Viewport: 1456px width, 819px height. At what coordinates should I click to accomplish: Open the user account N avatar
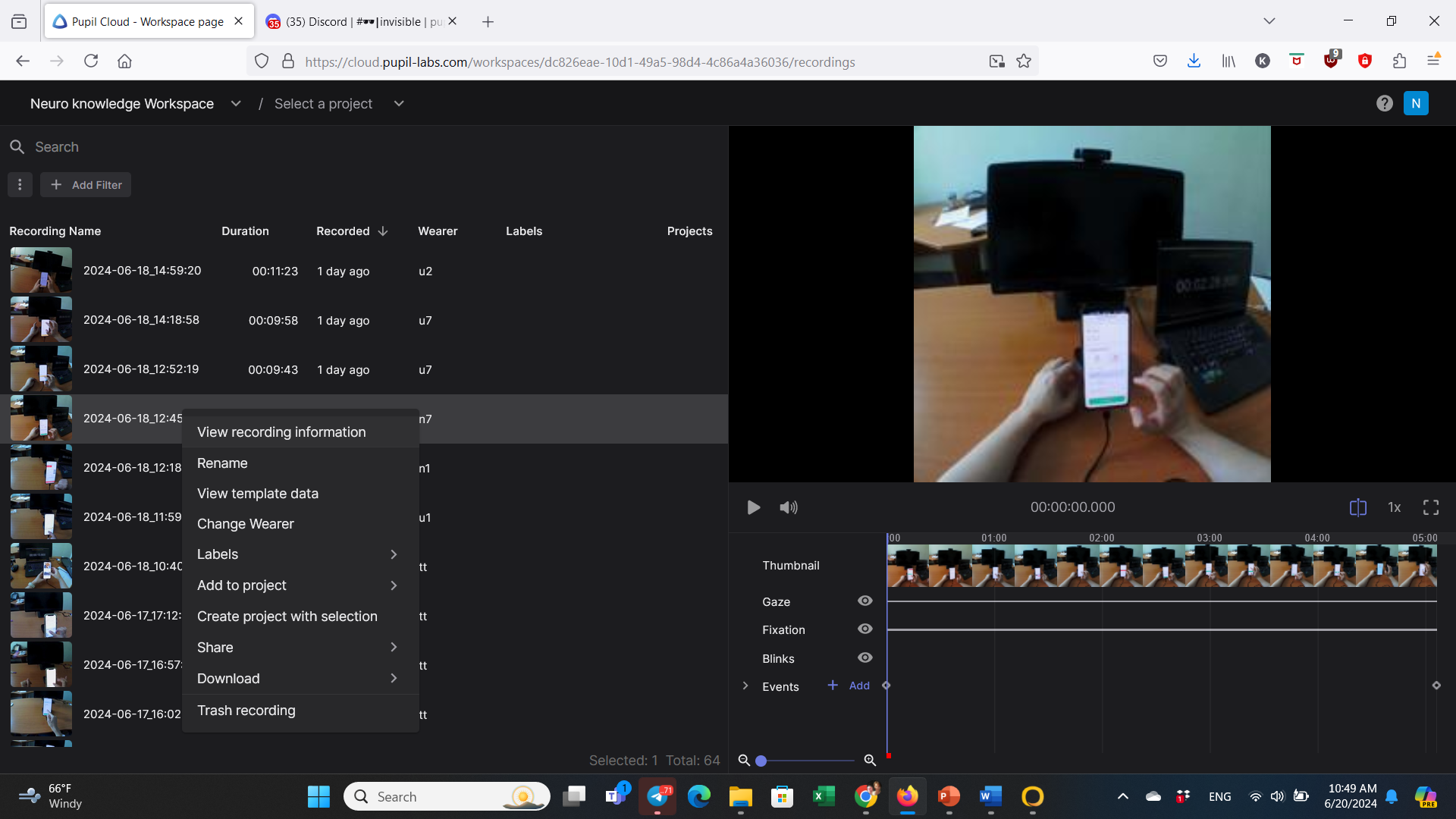[1416, 103]
